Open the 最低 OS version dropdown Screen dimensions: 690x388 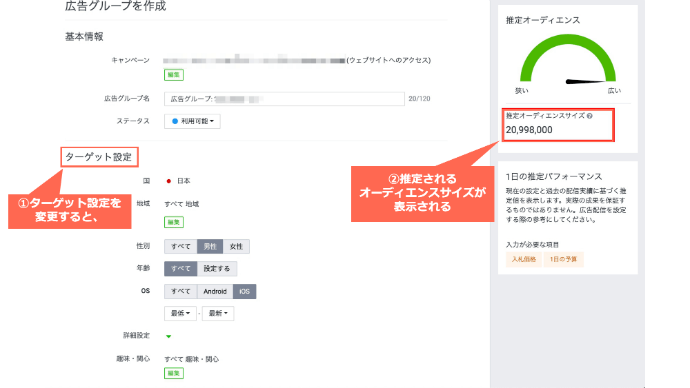180,314
